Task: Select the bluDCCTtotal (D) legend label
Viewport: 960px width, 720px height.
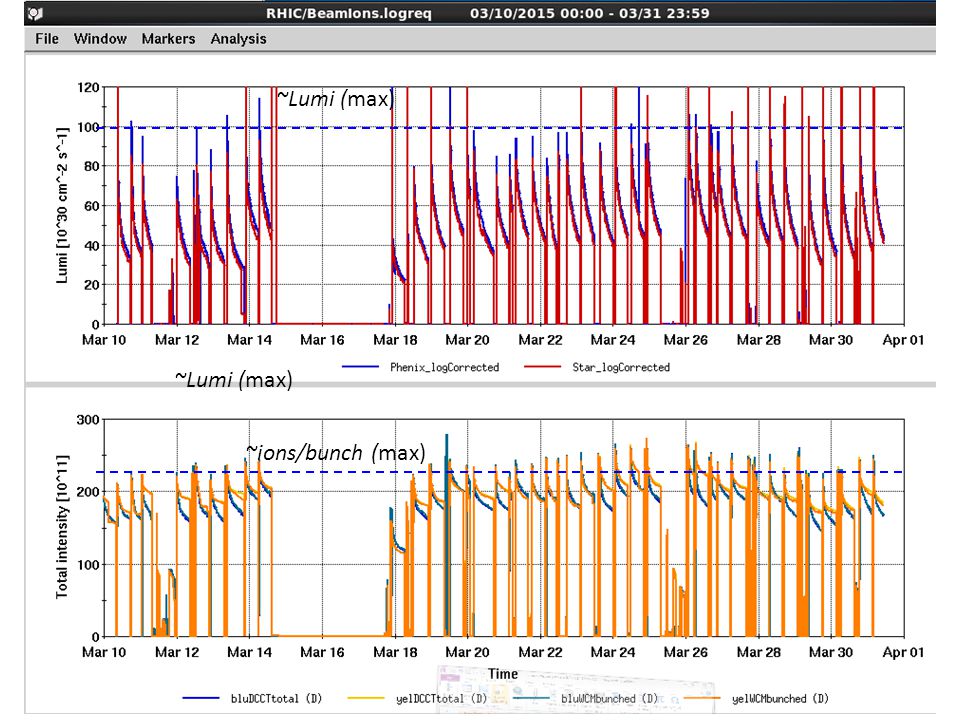Action: coord(276,699)
